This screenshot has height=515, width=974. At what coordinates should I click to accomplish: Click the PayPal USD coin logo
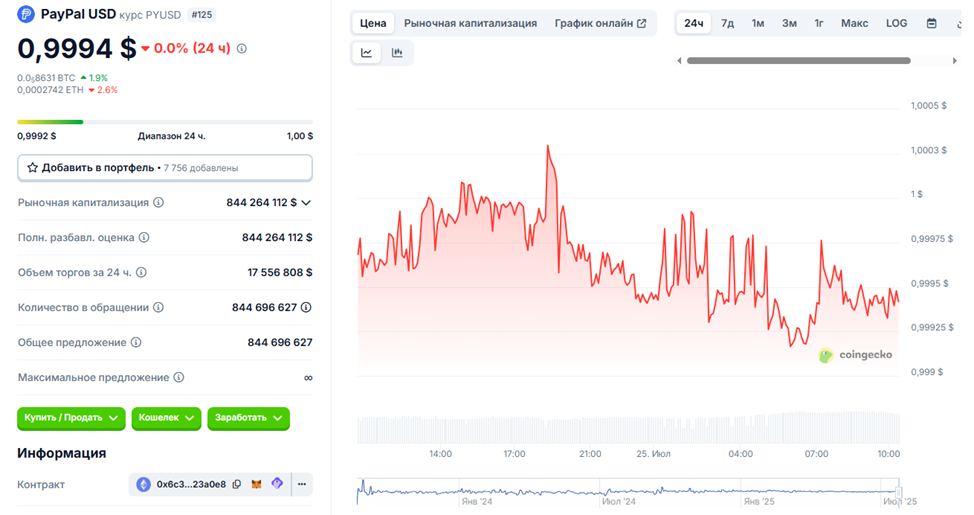26,14
